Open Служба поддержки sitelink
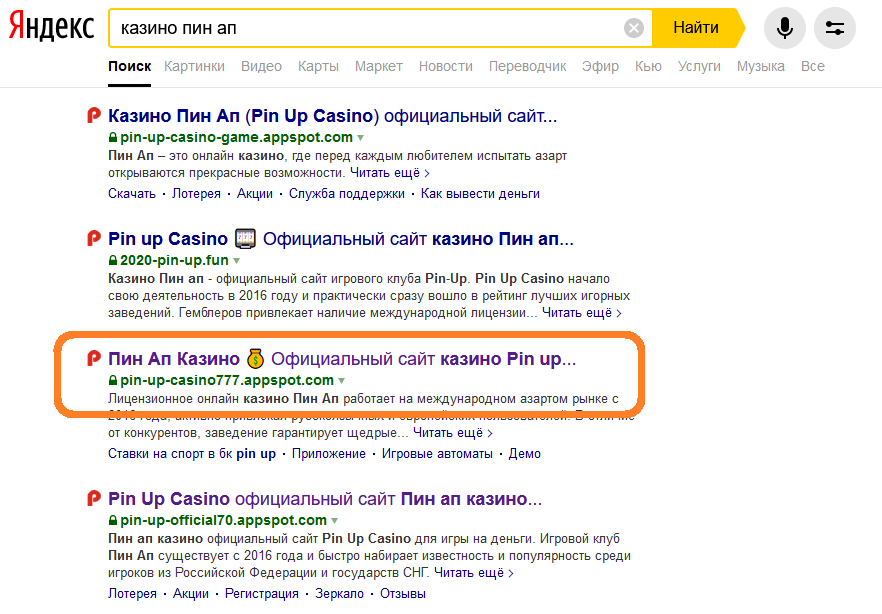Screen dimensions: 882x614 346,194
